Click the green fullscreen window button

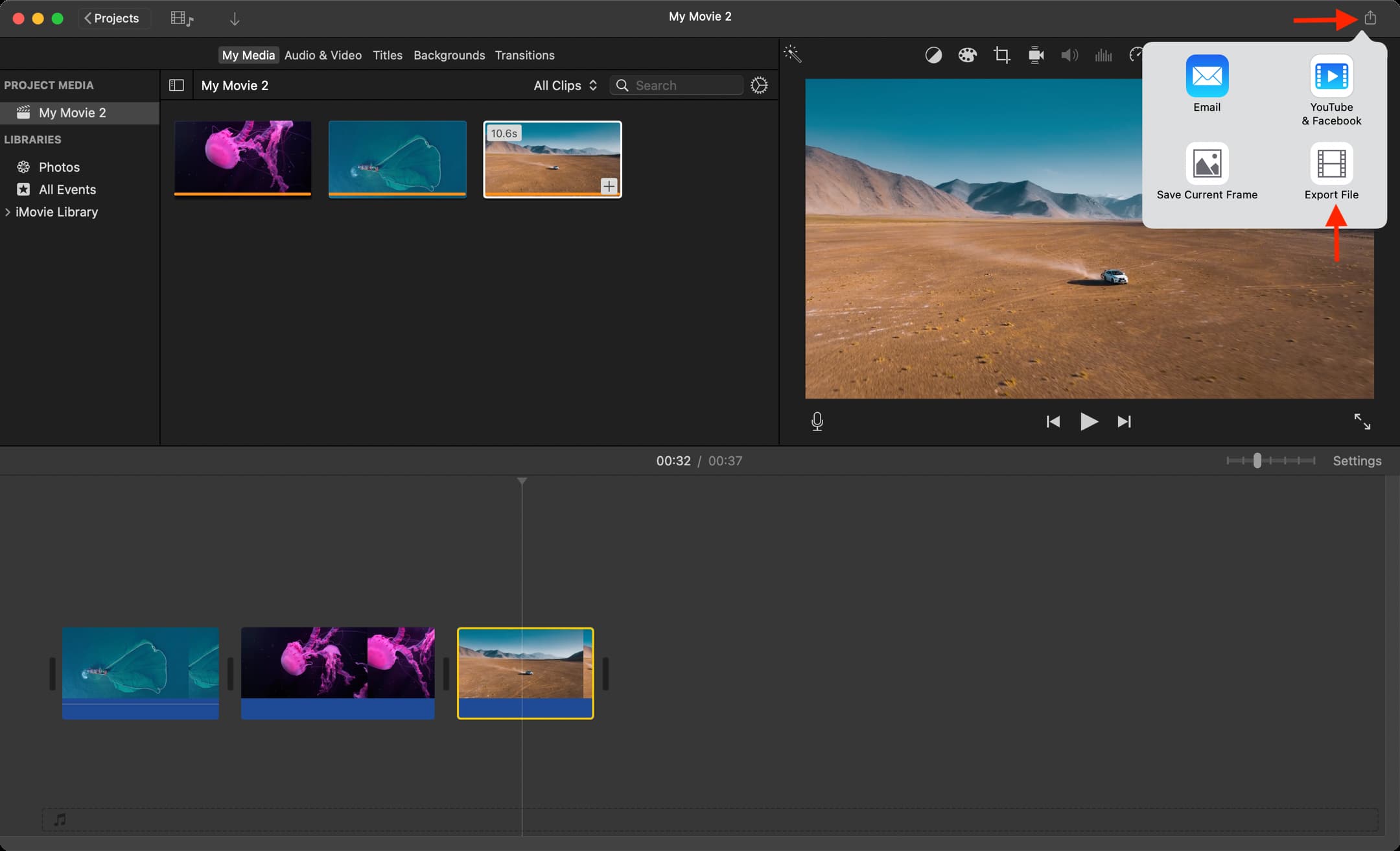tap(58, 18)
